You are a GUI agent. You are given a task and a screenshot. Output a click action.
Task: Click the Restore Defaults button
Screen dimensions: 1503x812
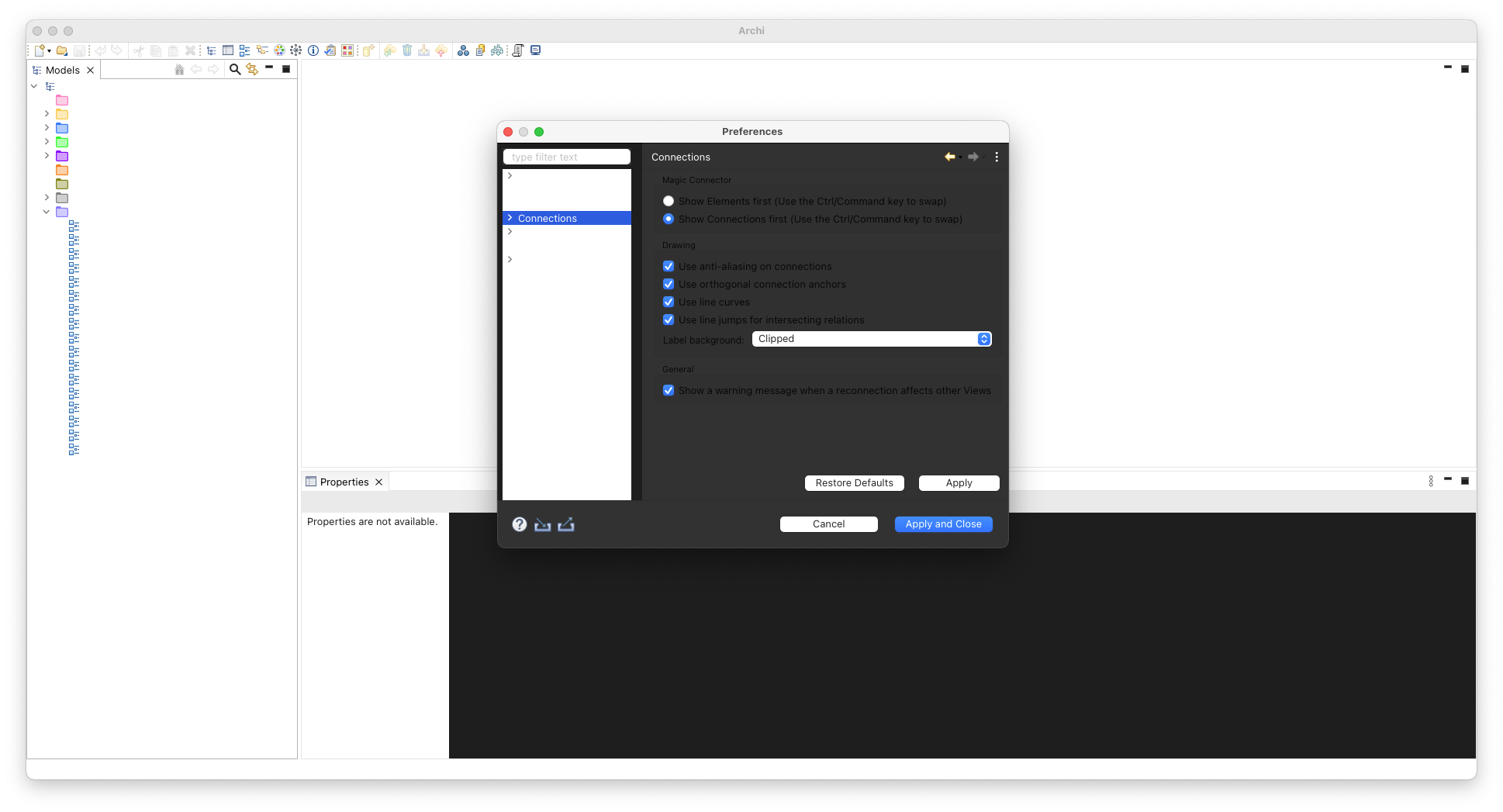point(854,483)
